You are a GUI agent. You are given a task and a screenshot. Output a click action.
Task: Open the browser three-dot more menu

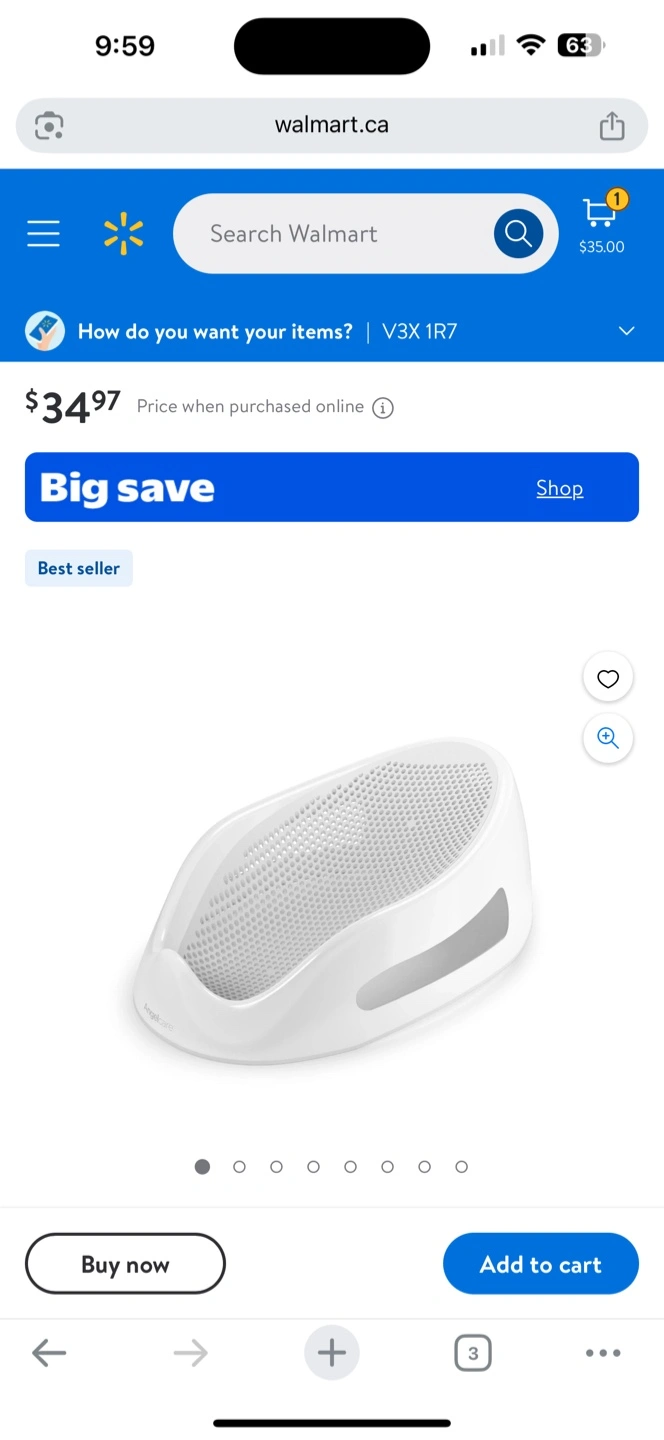(603, 1354)
